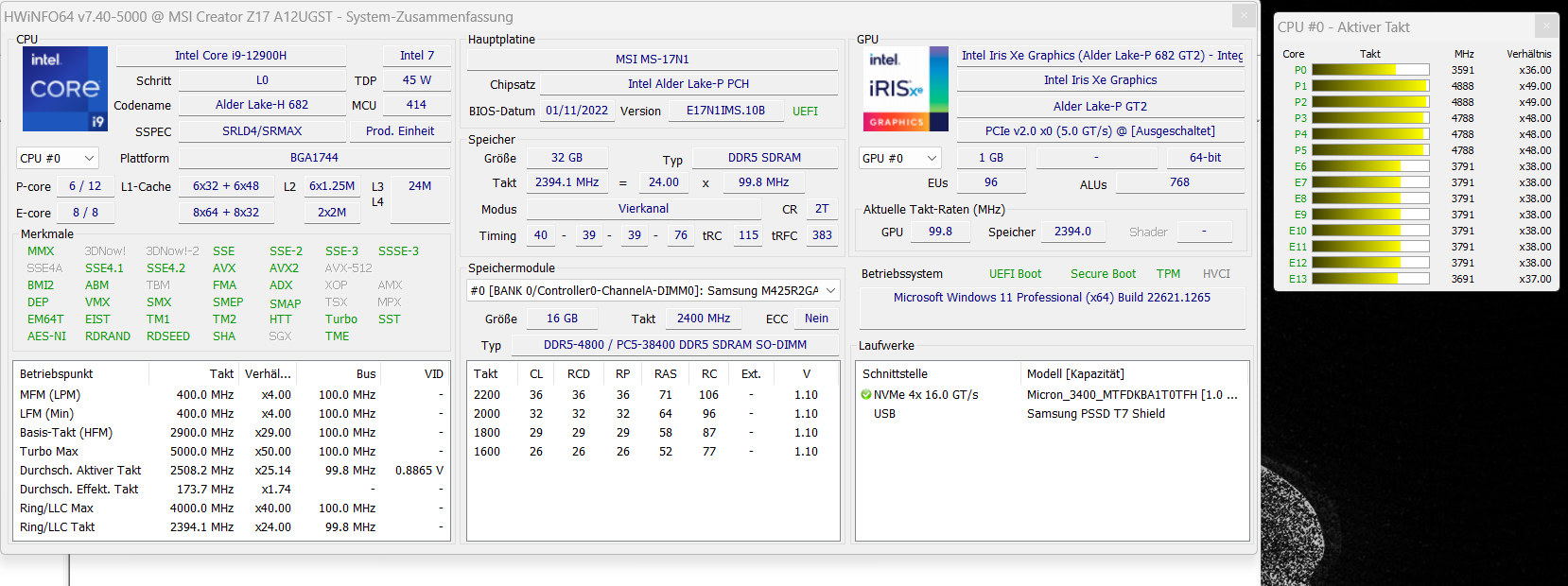The height and width of the screenshot is (586, 1568).
Task: Click the TPM indicator
Action: point(1169,274)
